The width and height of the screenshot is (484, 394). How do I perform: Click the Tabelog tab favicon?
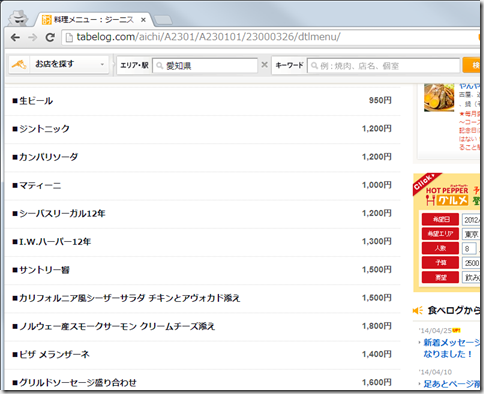click(46, 20)
